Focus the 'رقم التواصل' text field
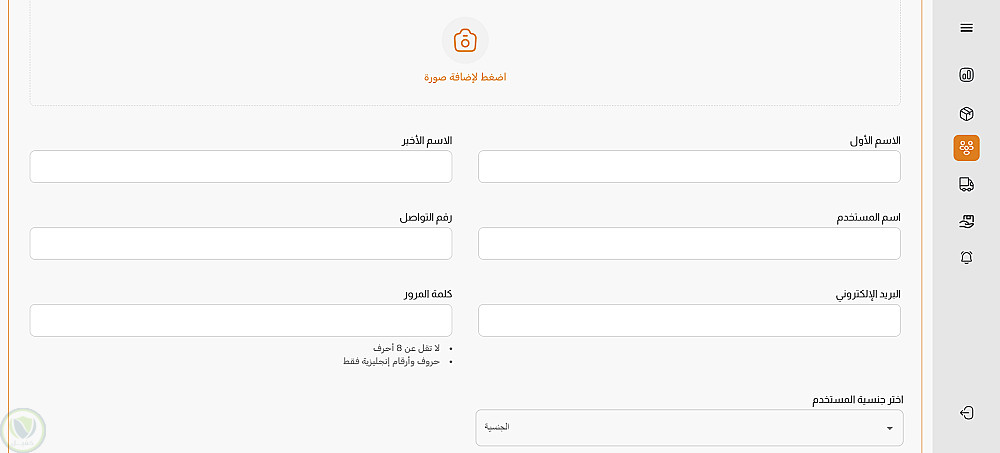1000x453 pixels. point(241,243)
